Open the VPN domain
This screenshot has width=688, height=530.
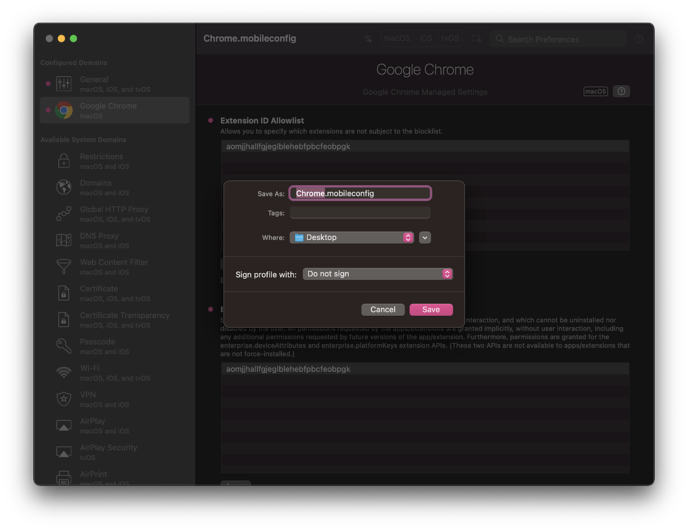coord(115,399)
